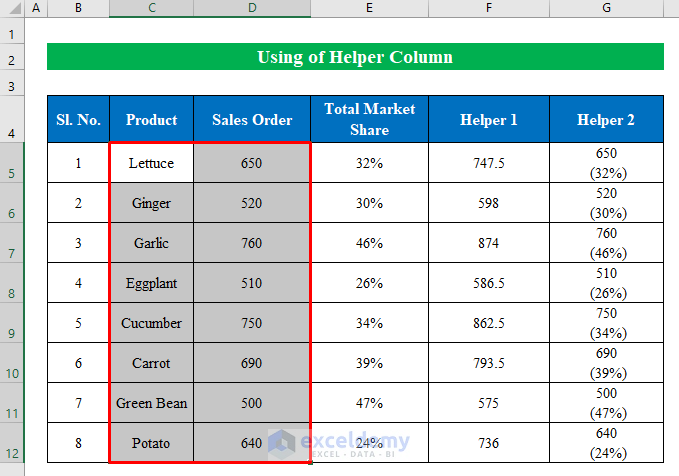Select column C header
Image resolution: width=679 pixels, height=476 pixels.
[x=151, y=8]
